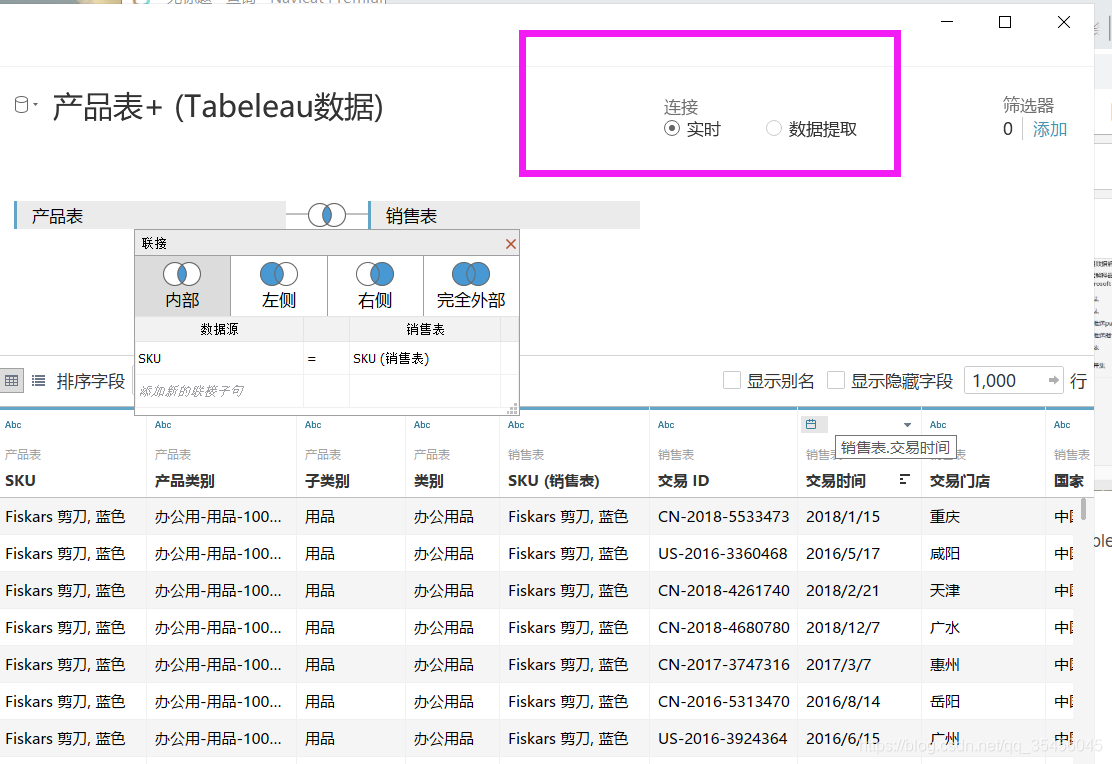1112x764 pixels.
Task: Click the 销售表 table box
Action: [504, 216]
